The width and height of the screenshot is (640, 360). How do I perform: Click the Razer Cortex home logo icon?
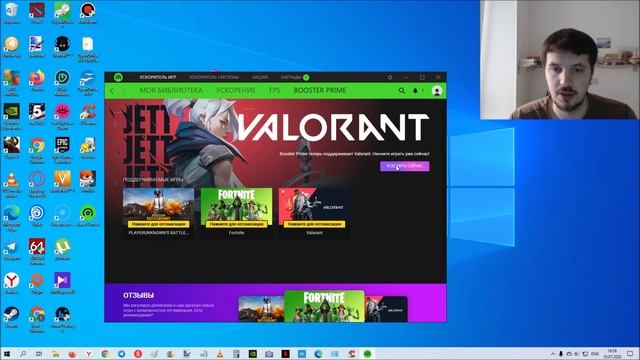pos(118,77)
